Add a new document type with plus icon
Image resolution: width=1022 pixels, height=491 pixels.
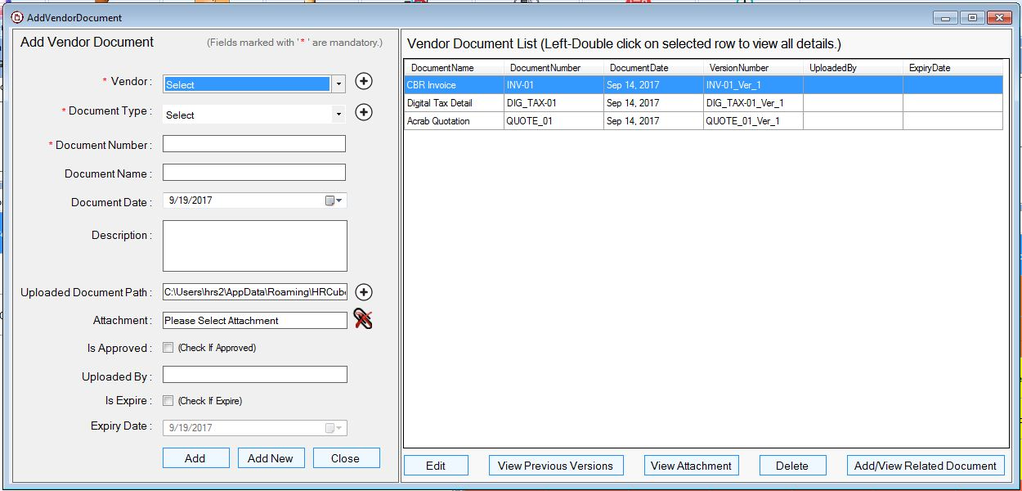(x=364, y=113)
